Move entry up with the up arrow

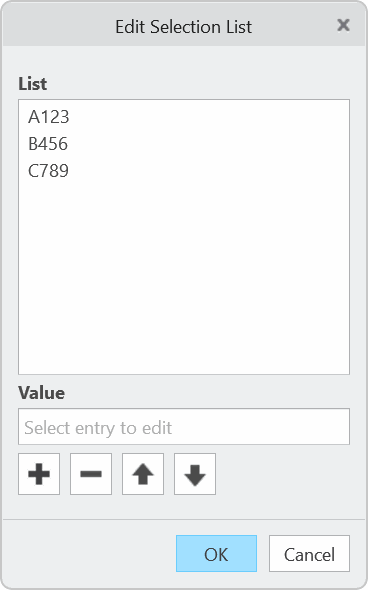143,474
